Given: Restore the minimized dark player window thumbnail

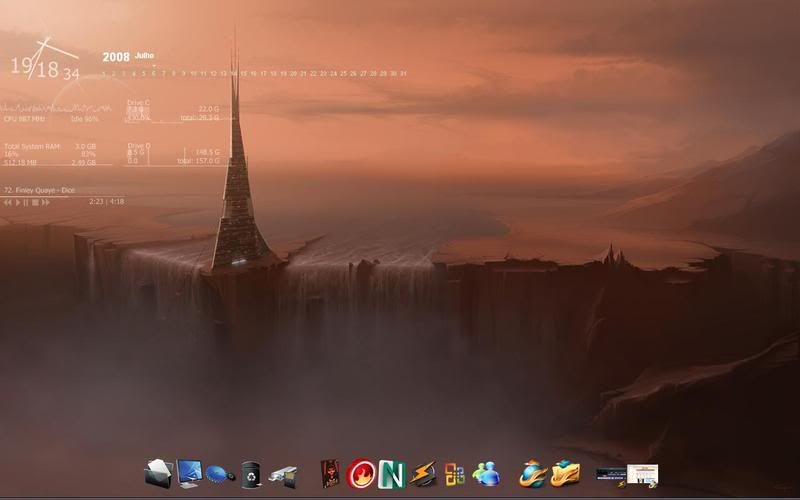Looking at the screenshot, I should [x=611, y=475].
